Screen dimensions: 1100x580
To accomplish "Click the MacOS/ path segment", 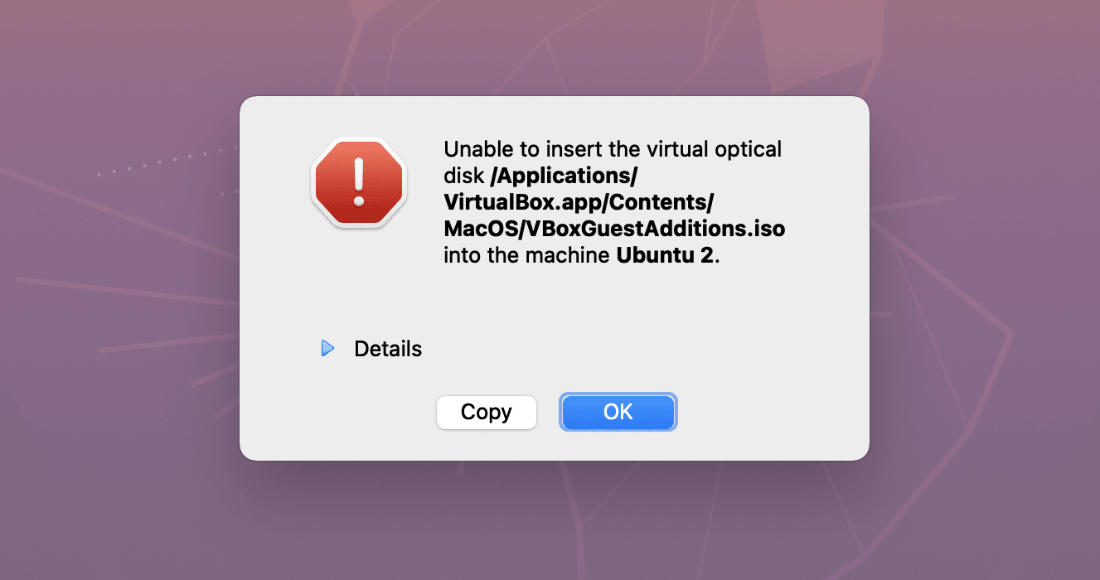I will tap(476, 229).
